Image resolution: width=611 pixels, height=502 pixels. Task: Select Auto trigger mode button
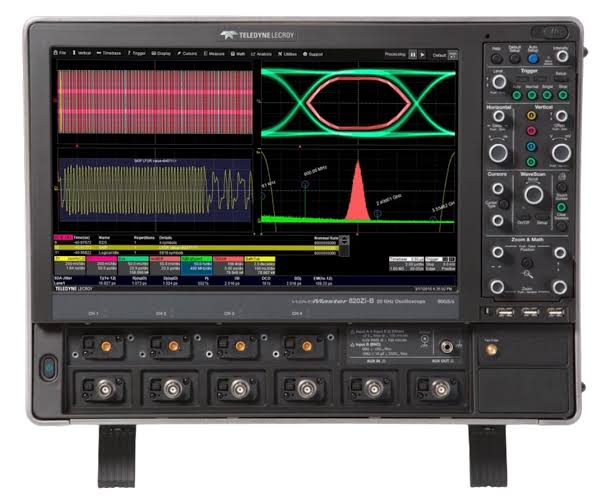coord(517,95)
